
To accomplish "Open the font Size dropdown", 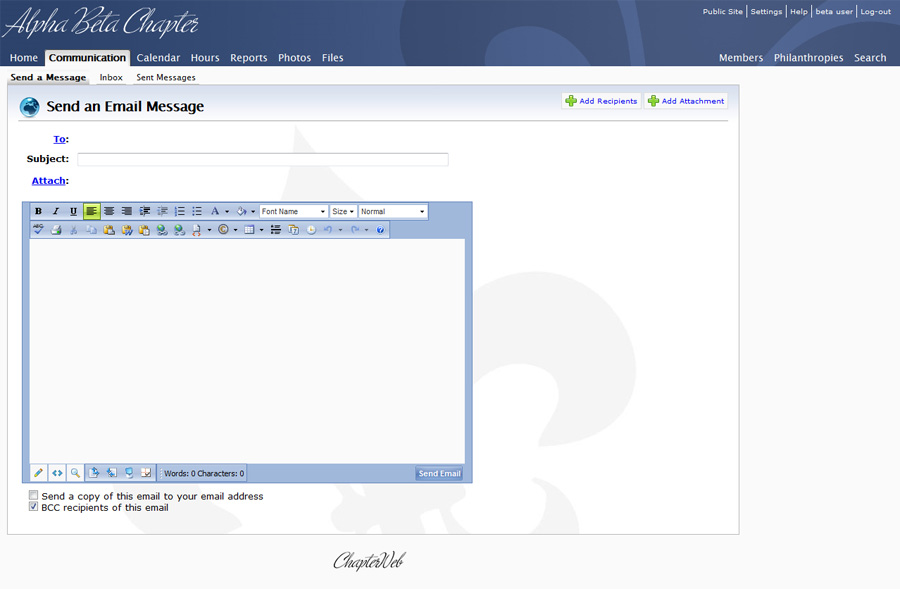I will coord(343,211).
